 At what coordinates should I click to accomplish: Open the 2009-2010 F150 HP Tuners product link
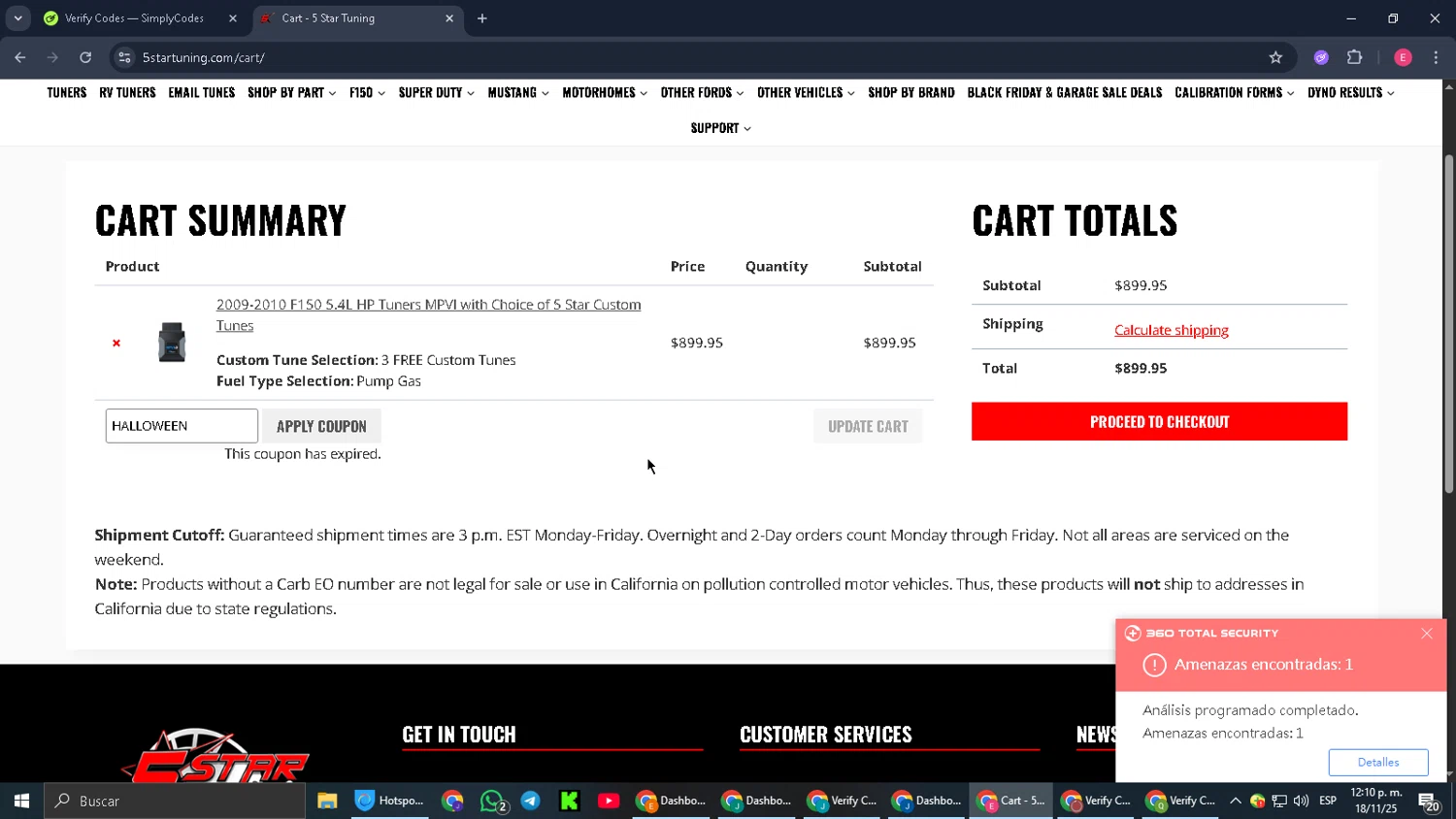pos(428,314)
